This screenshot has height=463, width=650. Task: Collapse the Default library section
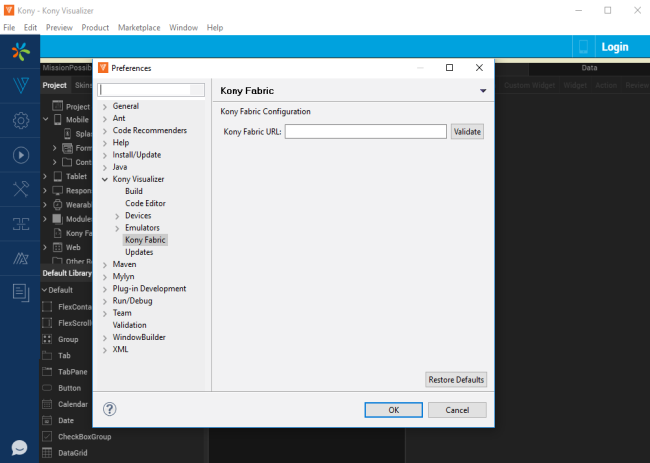click(x=44, y=290)
